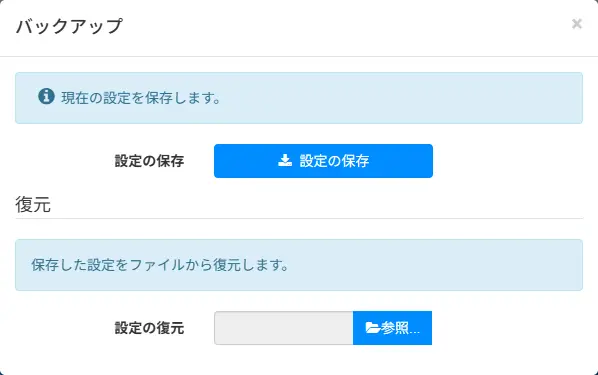The width and height of the screenshot is (598, 375).
Task: Click the info circle icon in alert
Action: click(46, 96)
